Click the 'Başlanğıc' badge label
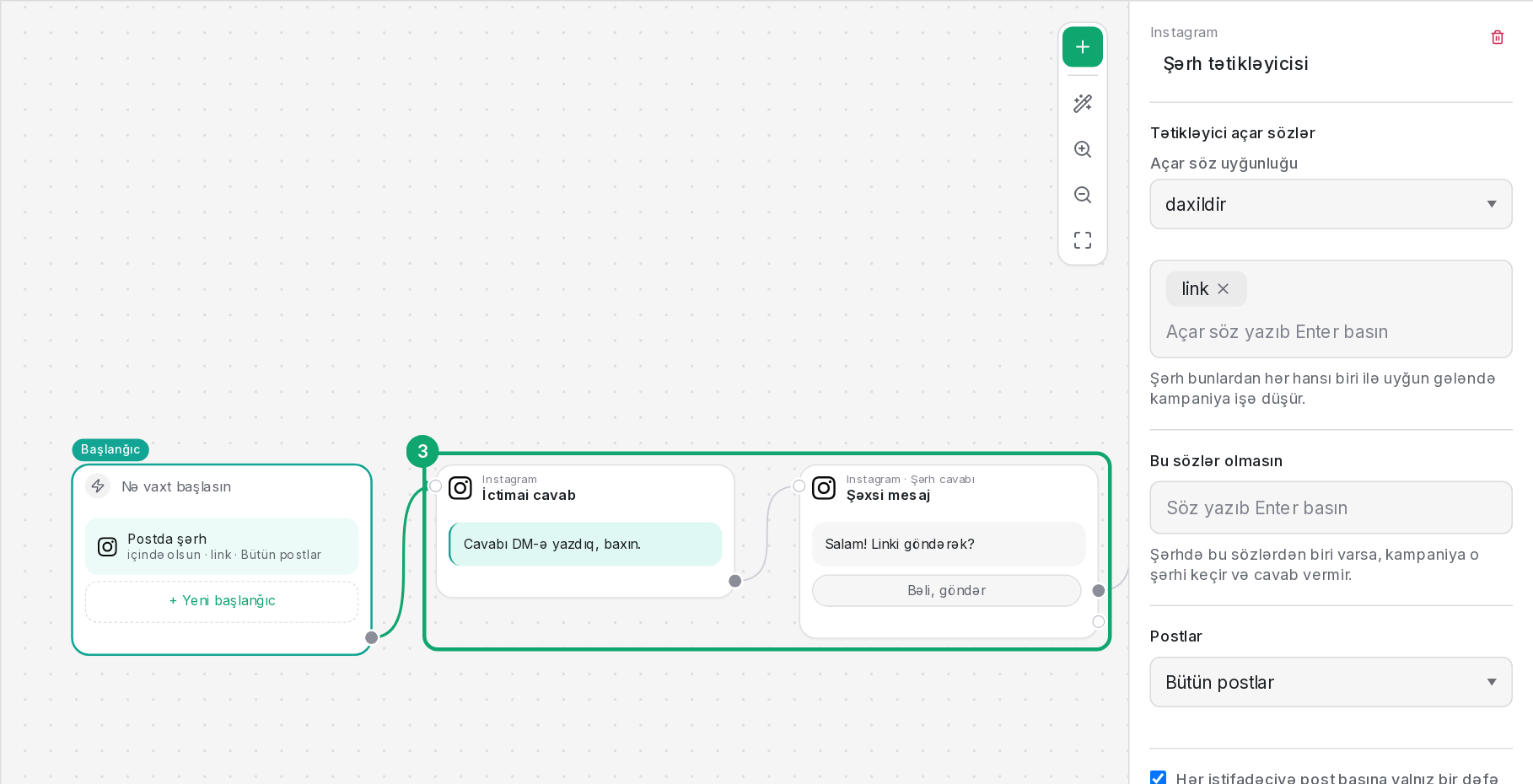 tap(110, 450)
